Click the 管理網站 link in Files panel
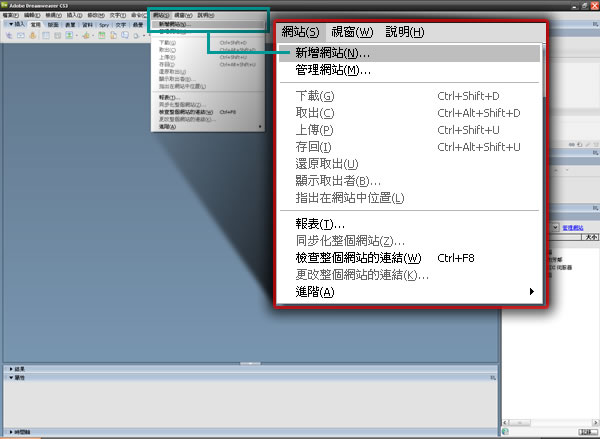600x439 pixels. 573,228
